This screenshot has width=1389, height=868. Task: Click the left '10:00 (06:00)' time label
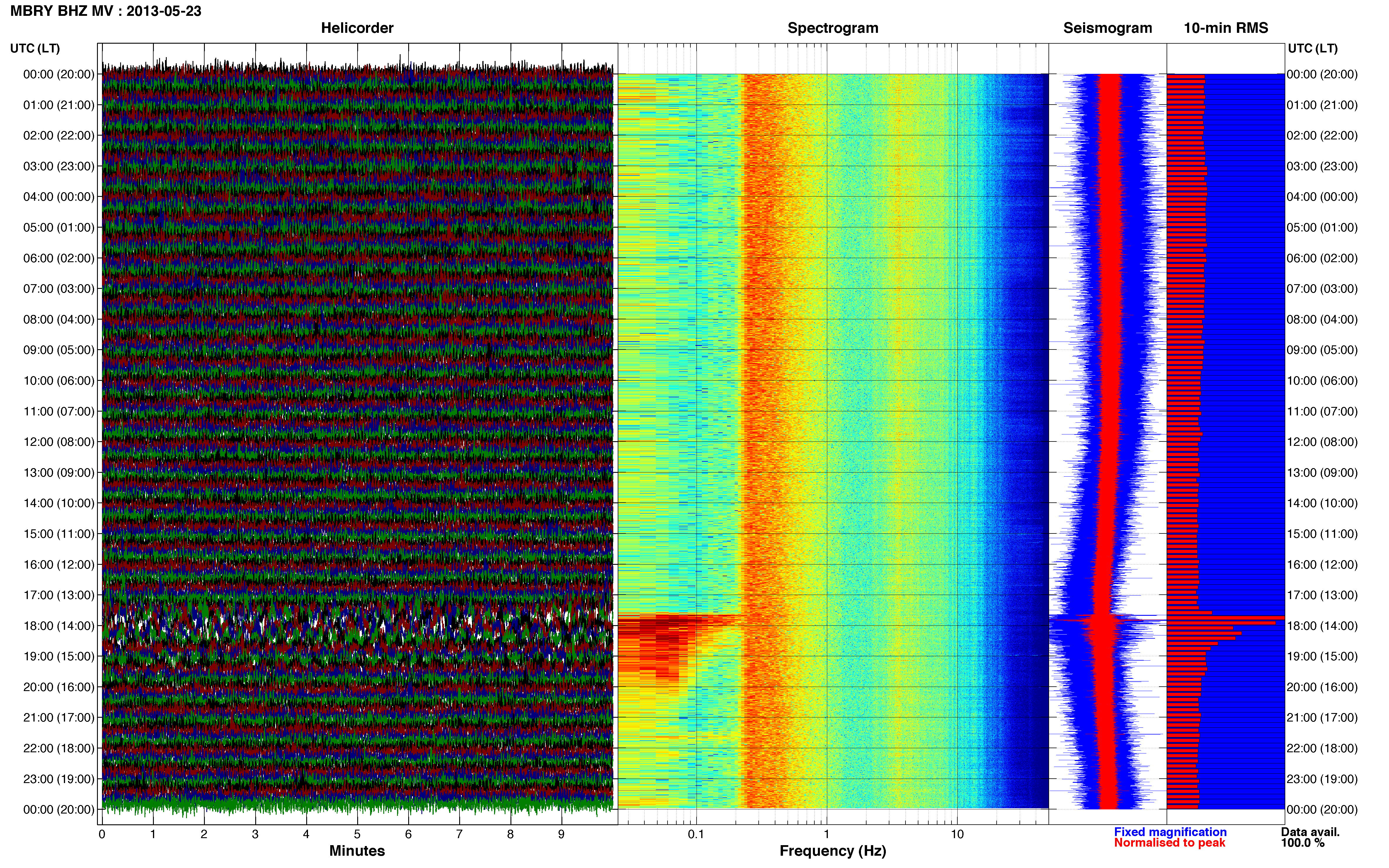59,381
